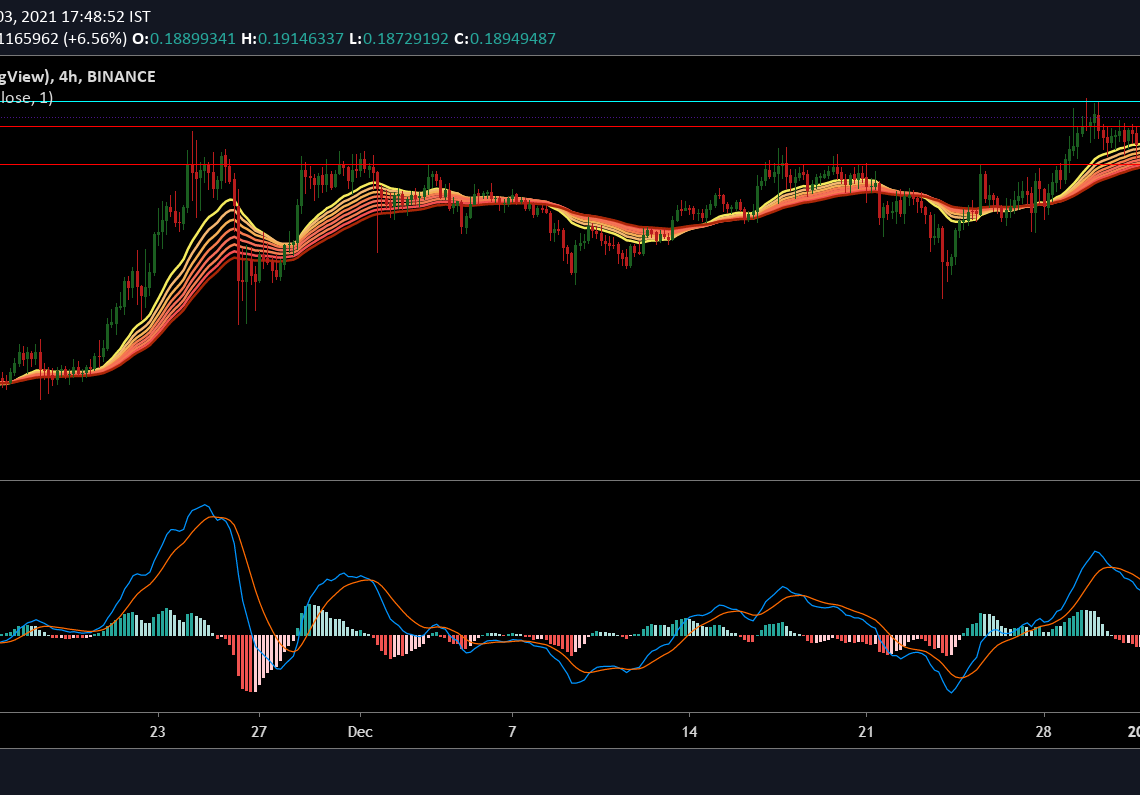Click the Dec label on time axis

[360, 731]
